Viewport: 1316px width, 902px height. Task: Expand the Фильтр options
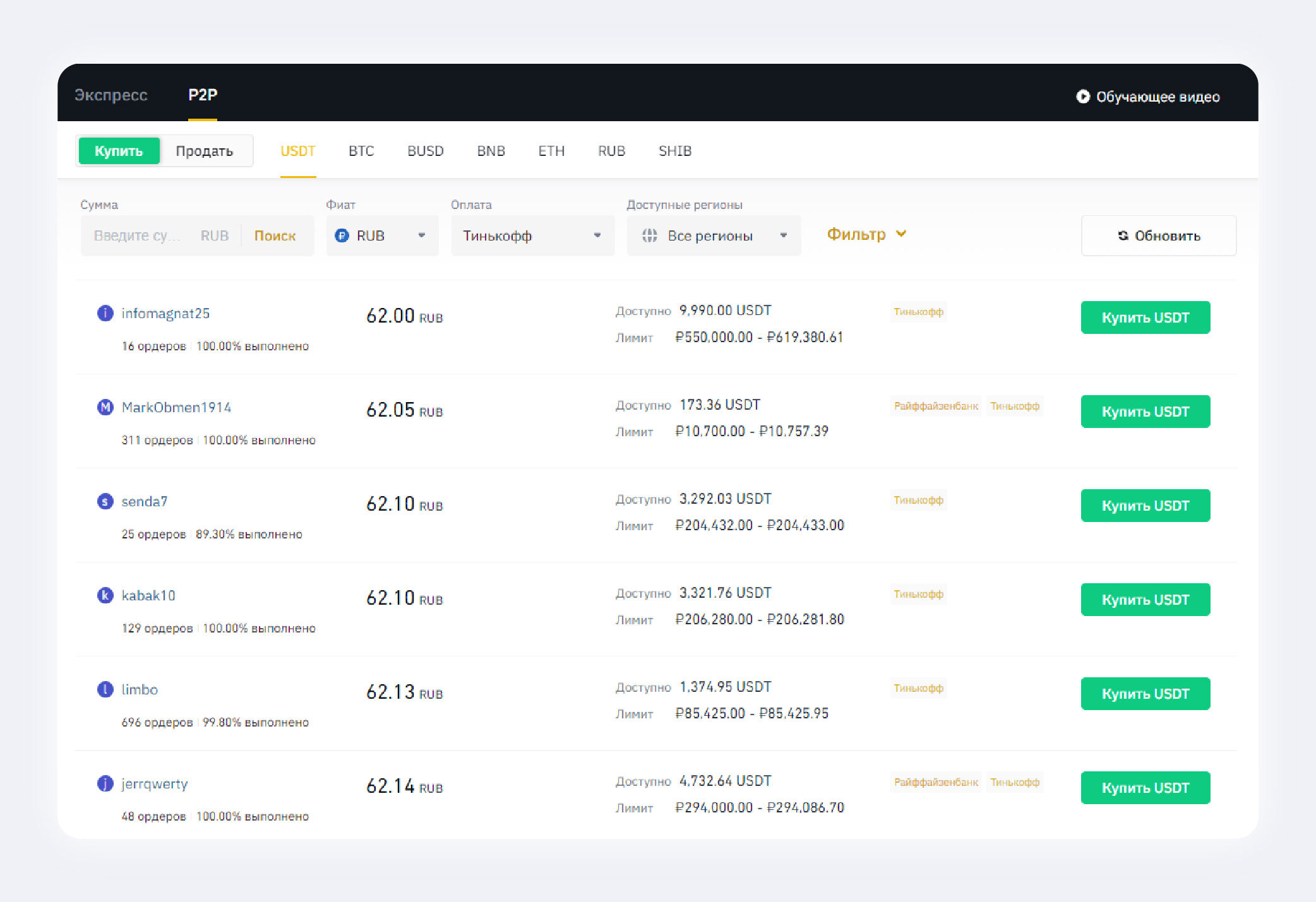tap(866, 234)
